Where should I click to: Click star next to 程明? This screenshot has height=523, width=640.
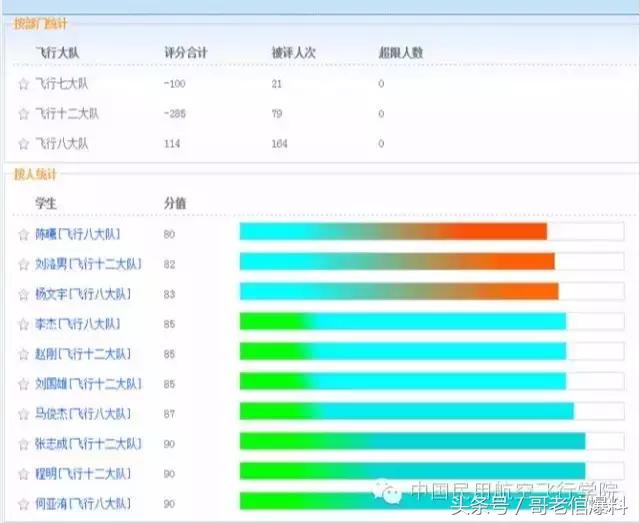(23, 474)
